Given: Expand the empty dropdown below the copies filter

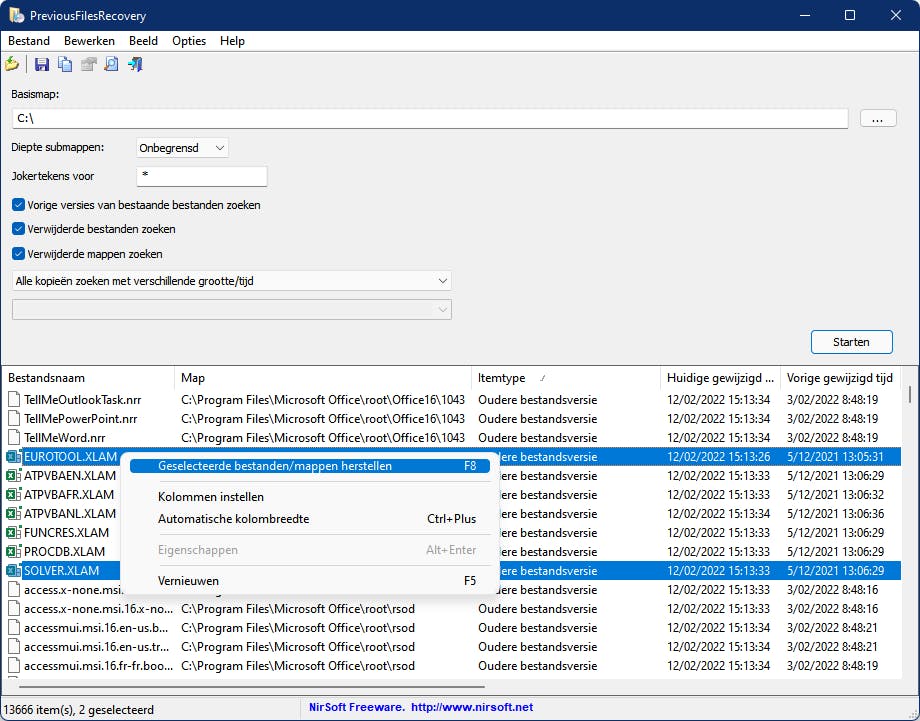Looking at the screenshot, I should pyautogui.click(x=441, y=309).
